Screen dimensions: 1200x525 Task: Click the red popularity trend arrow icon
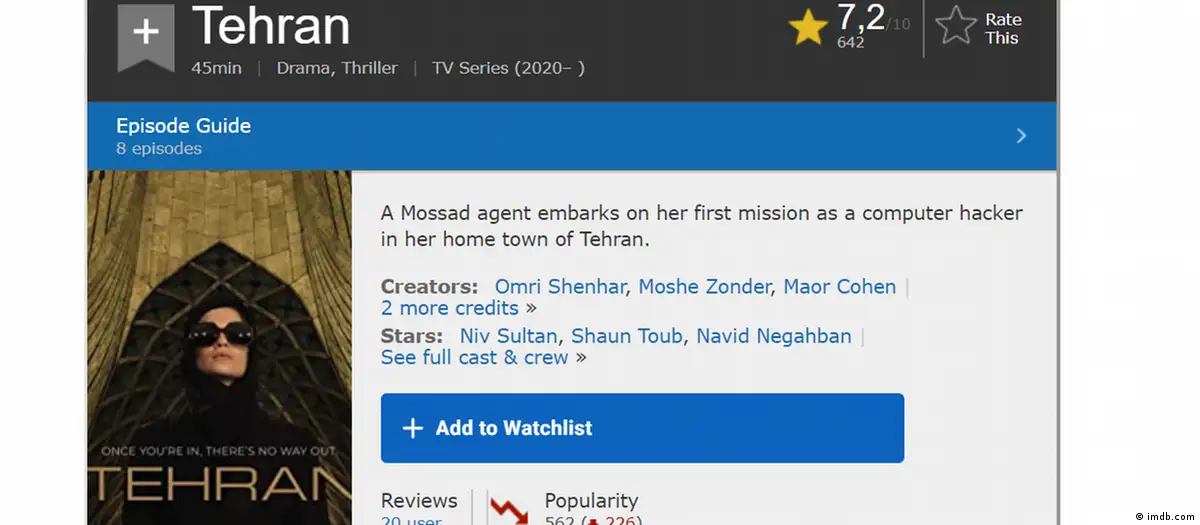(509, 509)
